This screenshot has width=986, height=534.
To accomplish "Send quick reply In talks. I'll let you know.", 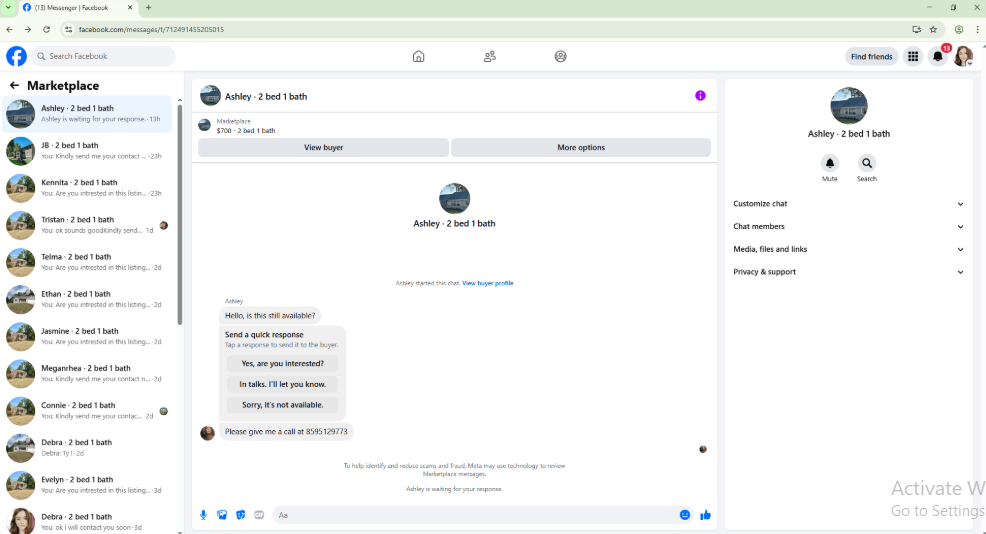I will coord(282,384).
